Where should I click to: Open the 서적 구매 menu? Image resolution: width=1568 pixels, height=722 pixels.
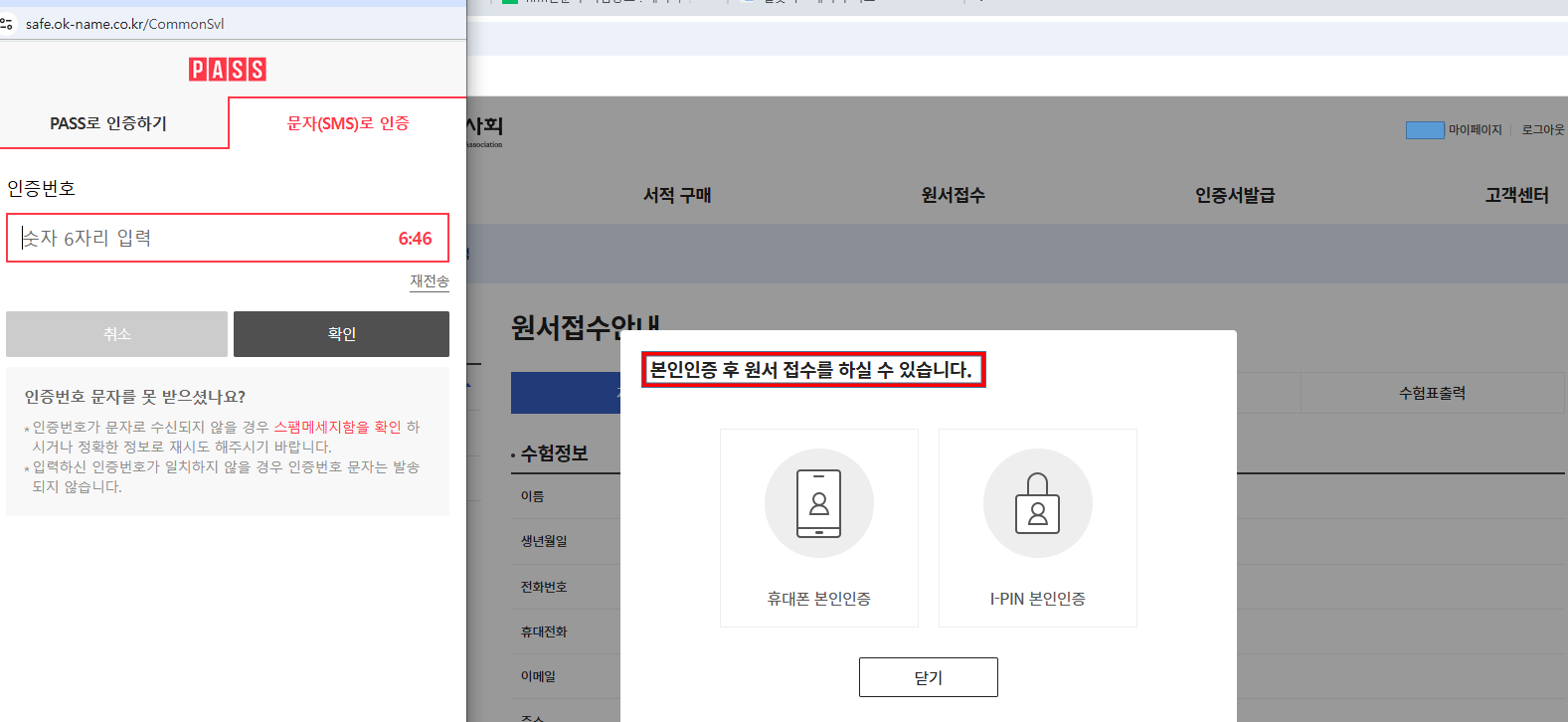click(x=677, y=195)
